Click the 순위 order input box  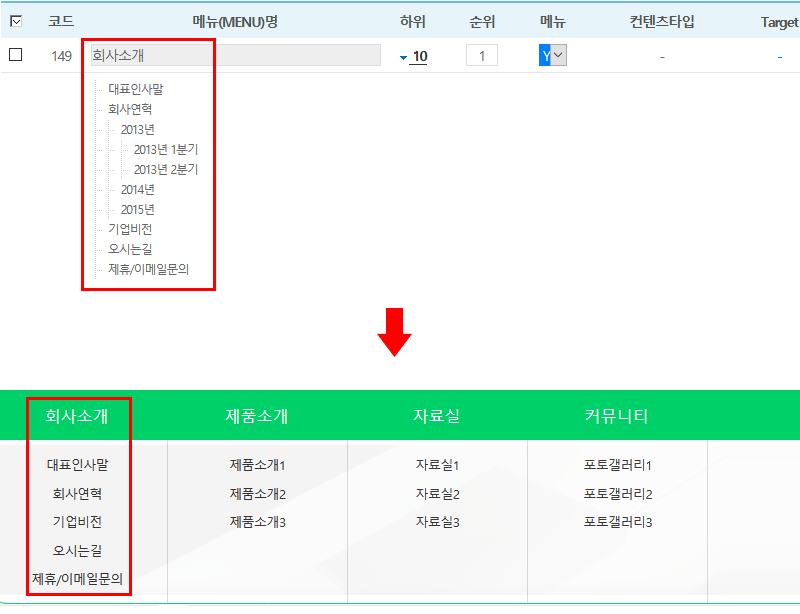[x=481, y=56]
